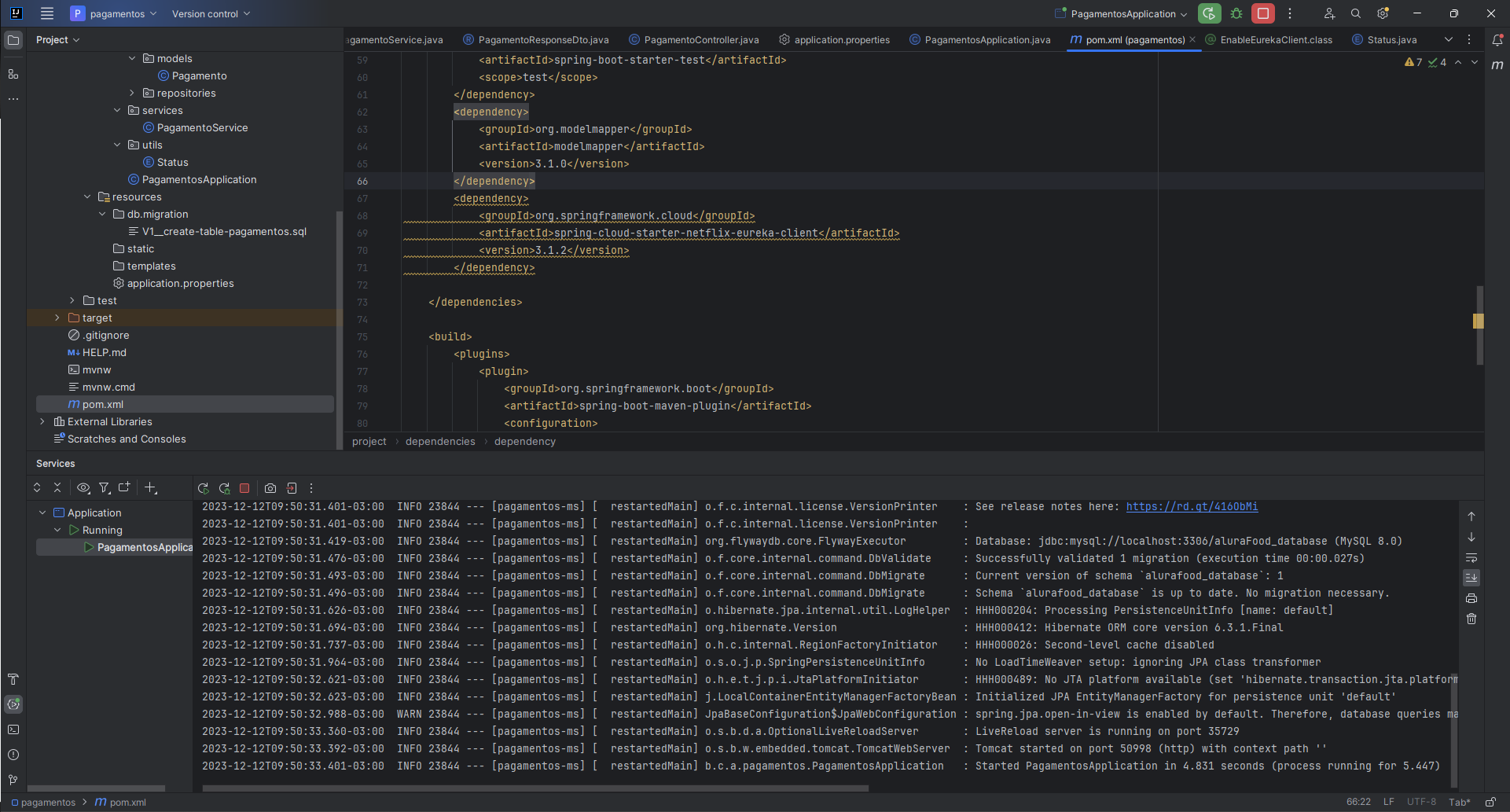Open Search Everywhere magnifier
Image resolution: width=1510 pixels, height=812 pixels.
point(1356,13)
